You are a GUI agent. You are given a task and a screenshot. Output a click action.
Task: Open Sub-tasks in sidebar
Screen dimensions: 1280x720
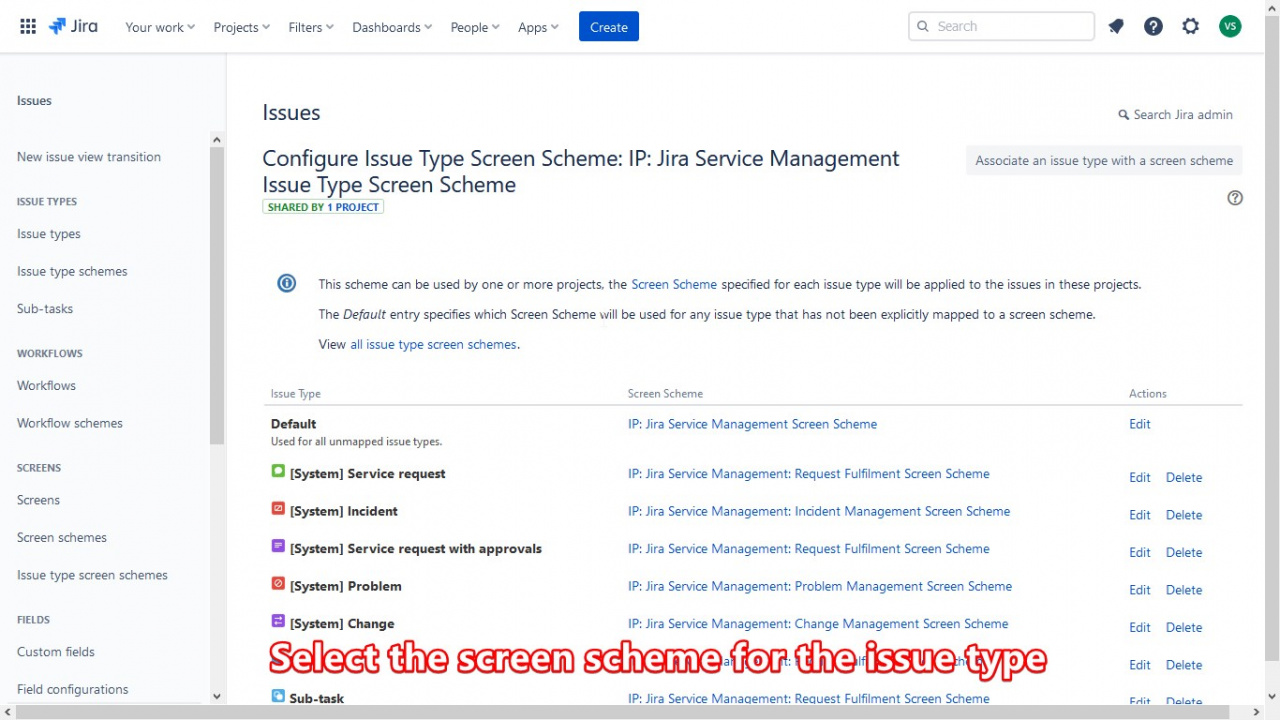click(x=45, y=309)
